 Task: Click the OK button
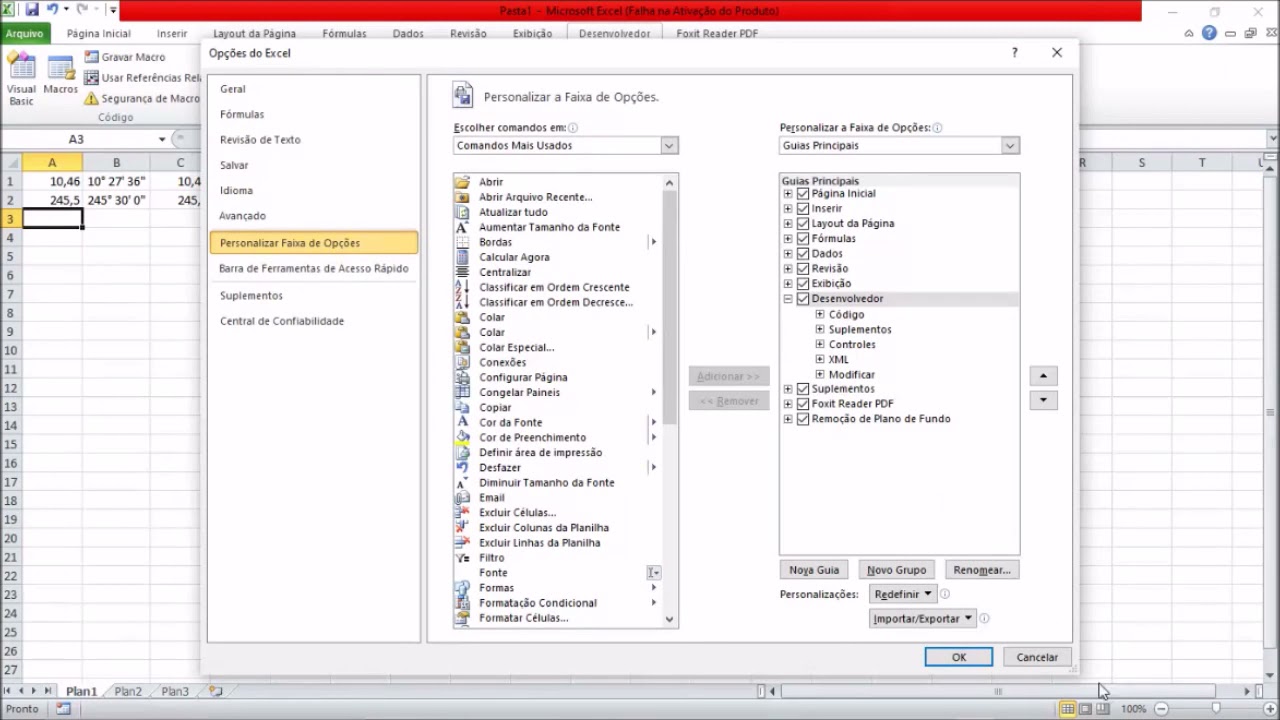click(x=959, y=657)
